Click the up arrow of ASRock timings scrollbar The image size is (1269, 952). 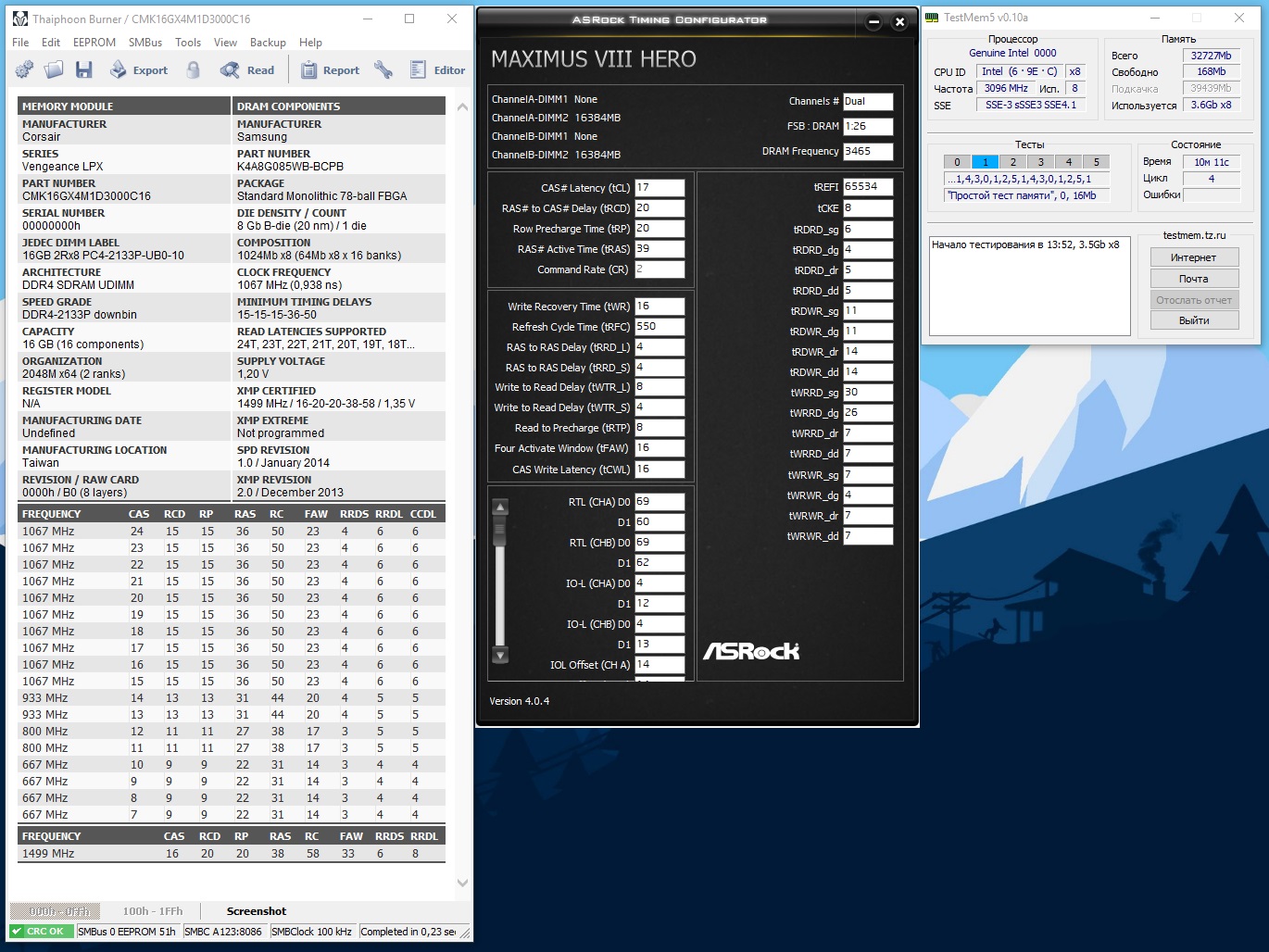click(500, 507)
